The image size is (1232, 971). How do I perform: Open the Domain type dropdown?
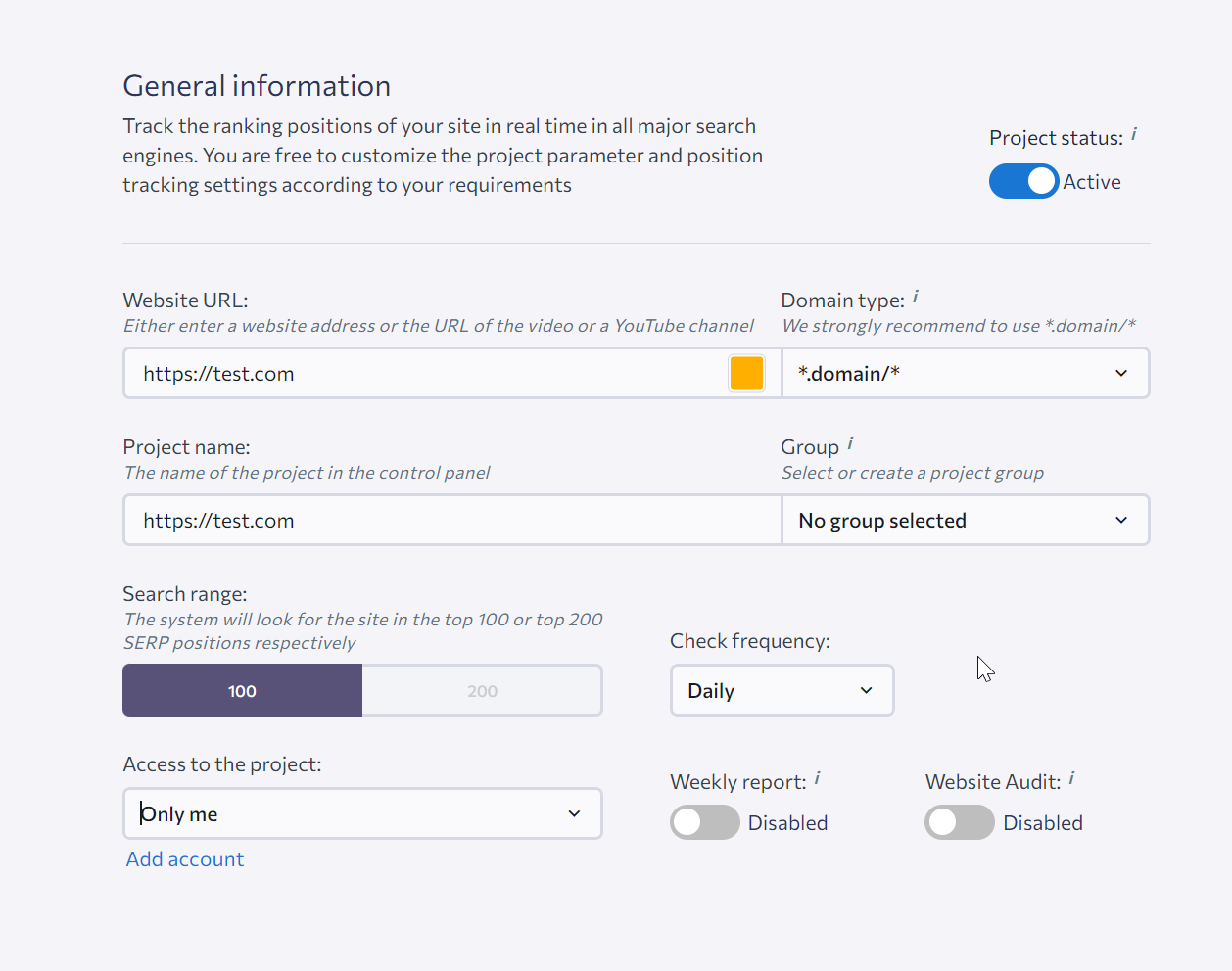[965, 373]
